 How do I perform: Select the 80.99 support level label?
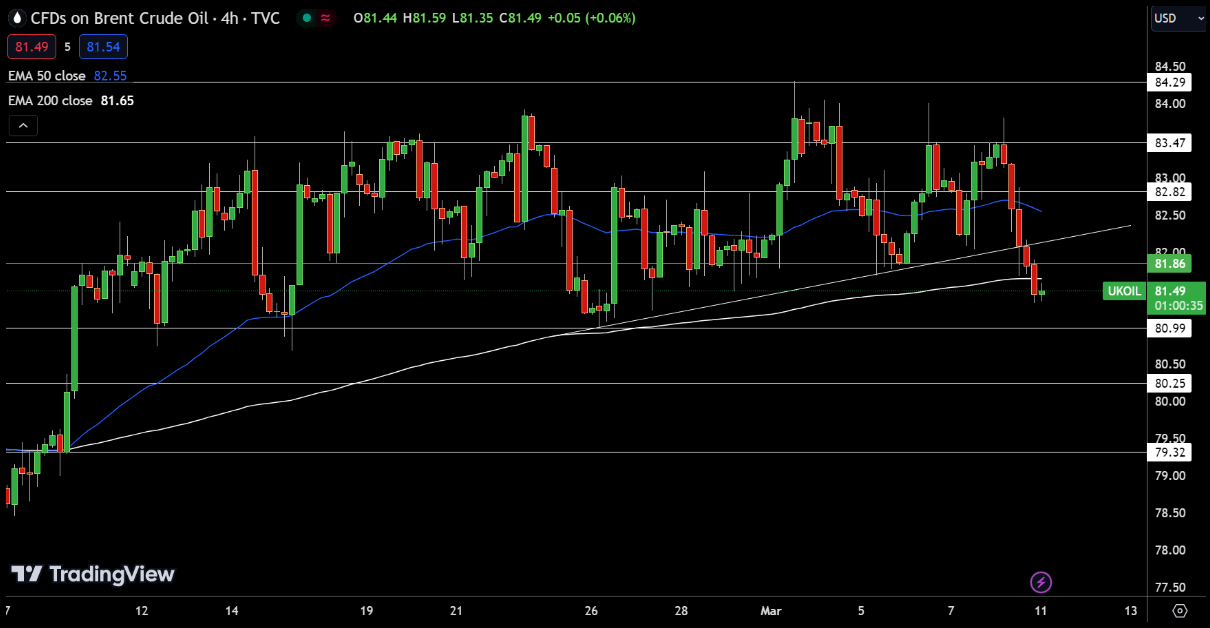point(1170,328)
